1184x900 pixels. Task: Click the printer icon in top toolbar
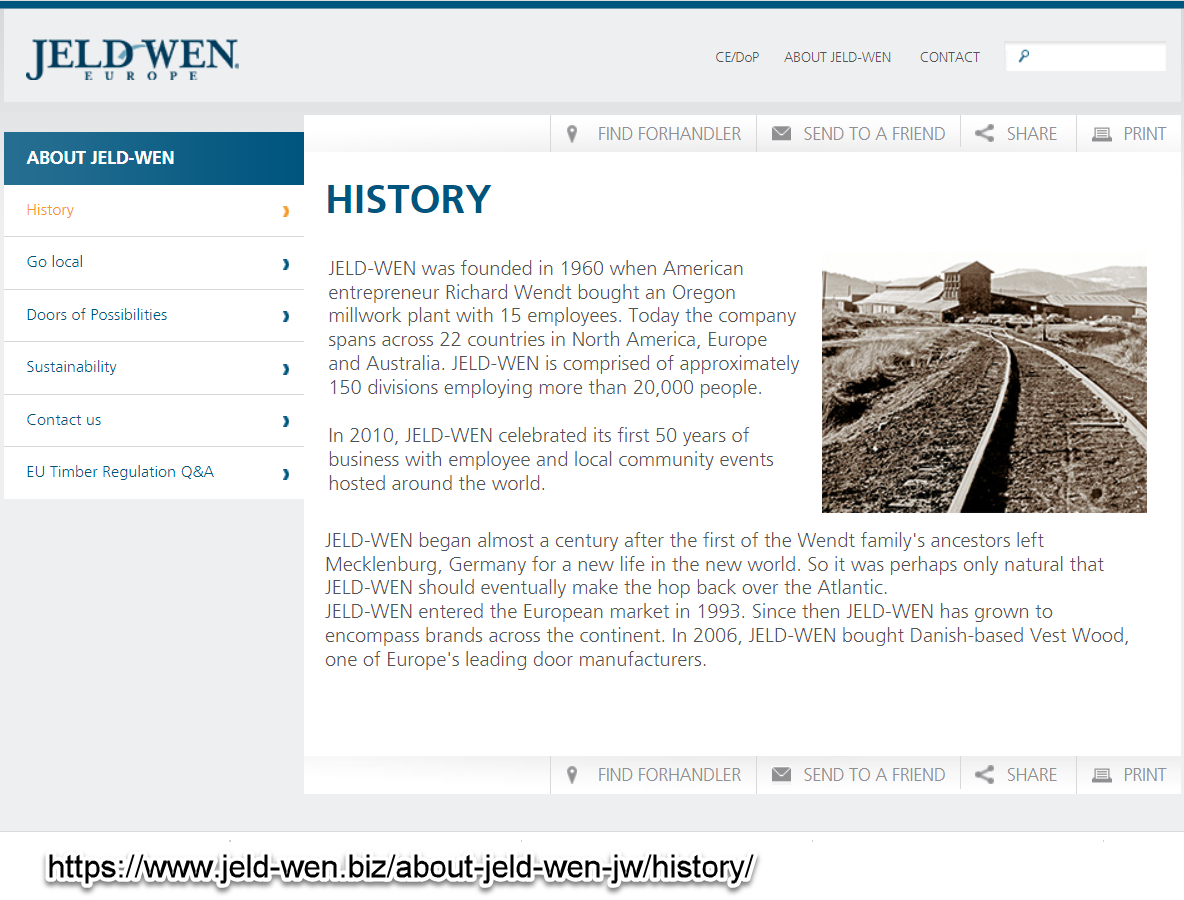point(1102,134)
